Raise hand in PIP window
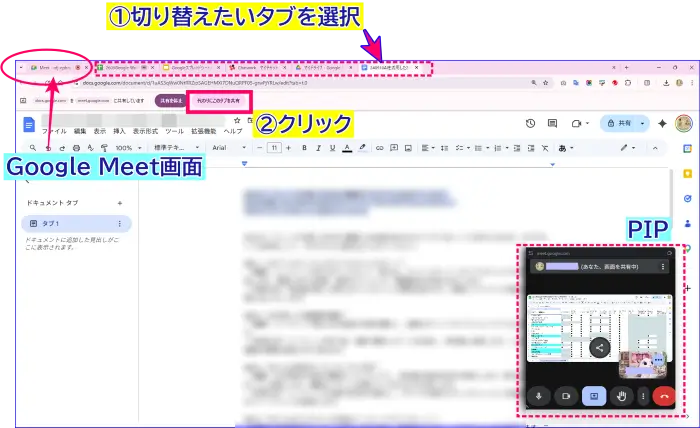Image resolution: width=700 pixels, height=428 pixels. pyautogui.click(x=621, y=396)
